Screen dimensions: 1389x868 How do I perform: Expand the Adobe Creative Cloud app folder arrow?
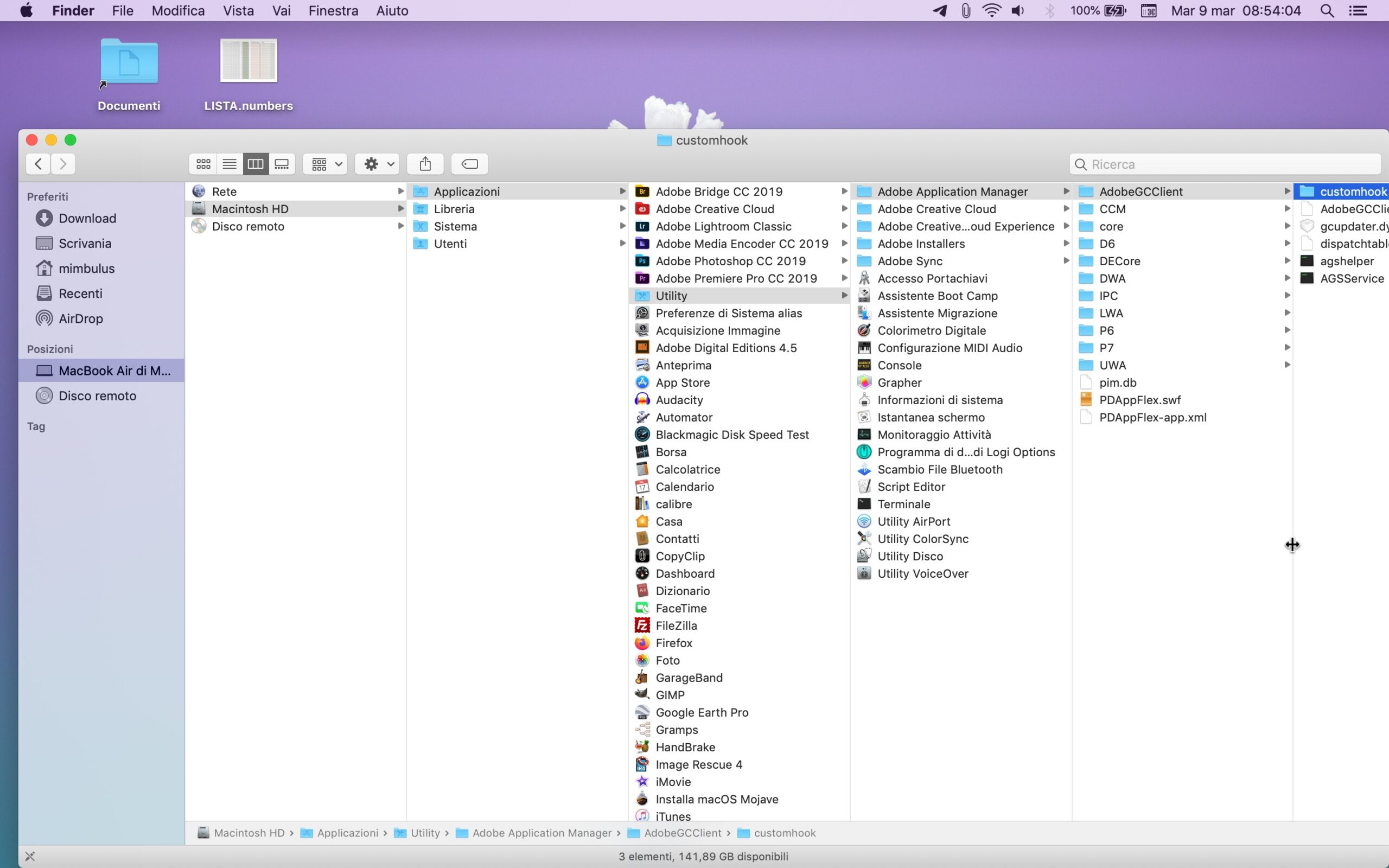coord(844,209)
